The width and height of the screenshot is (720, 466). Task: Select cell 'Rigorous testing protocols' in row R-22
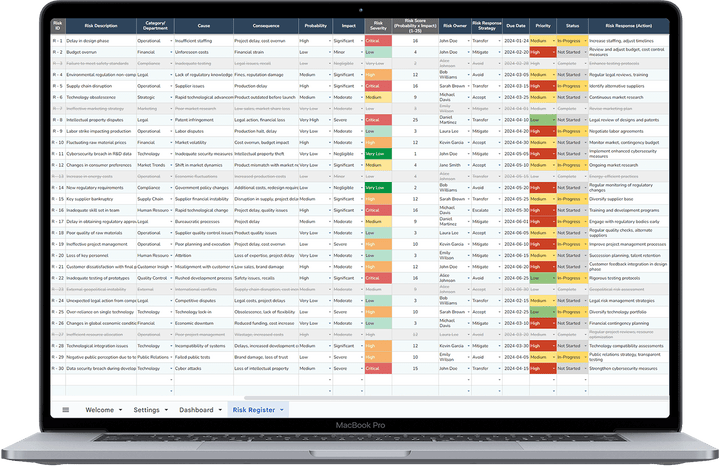629,278
